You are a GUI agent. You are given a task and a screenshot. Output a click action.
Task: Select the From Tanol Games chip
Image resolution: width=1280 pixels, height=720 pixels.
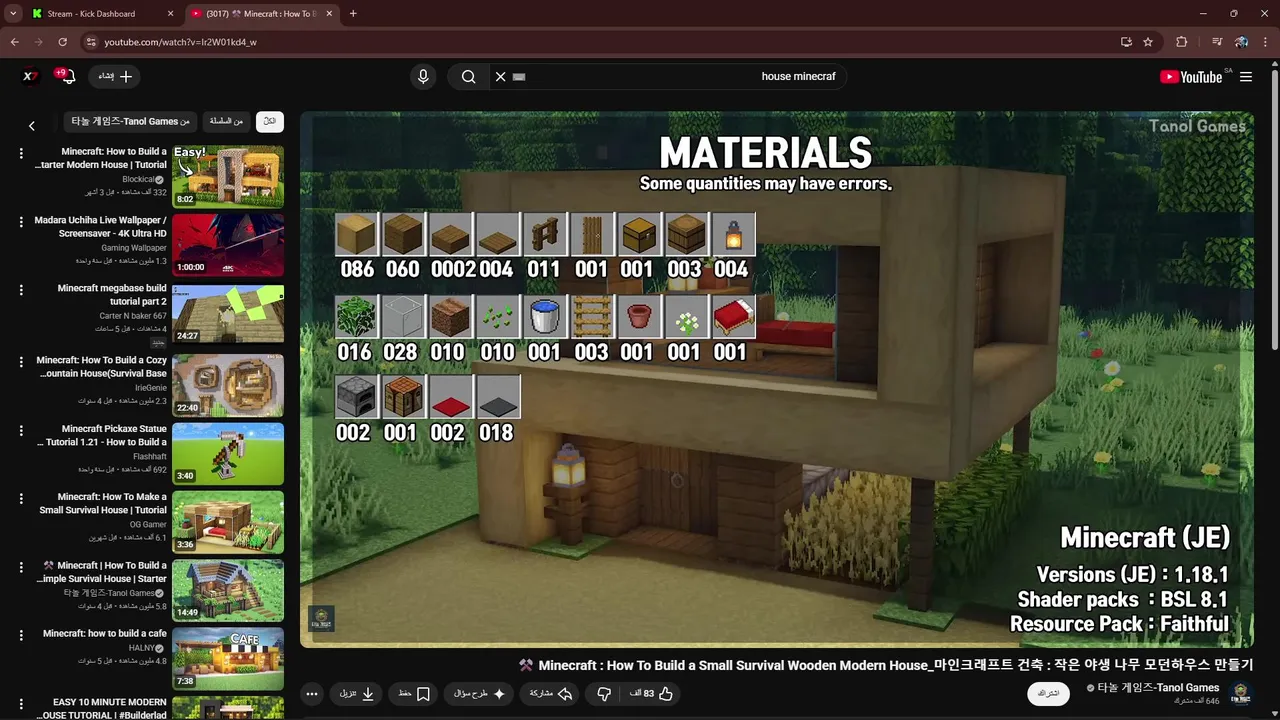click(x=130, y=121)
